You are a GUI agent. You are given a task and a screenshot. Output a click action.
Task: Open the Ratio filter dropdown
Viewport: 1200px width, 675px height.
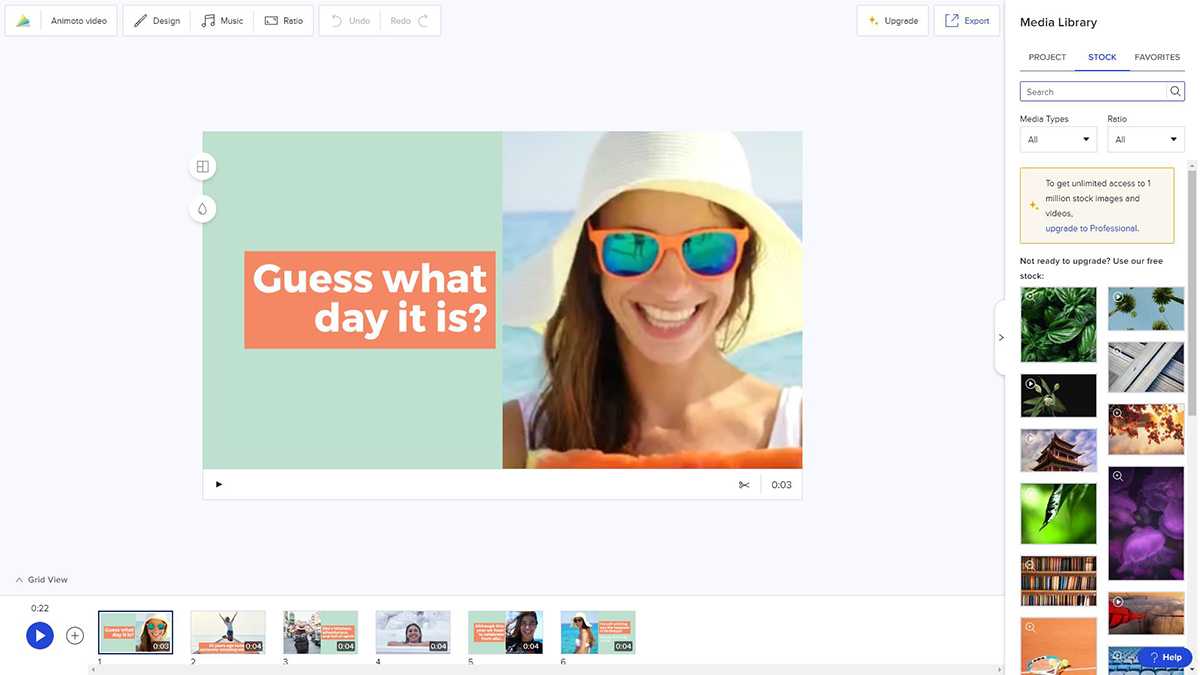pos(1145,140)
